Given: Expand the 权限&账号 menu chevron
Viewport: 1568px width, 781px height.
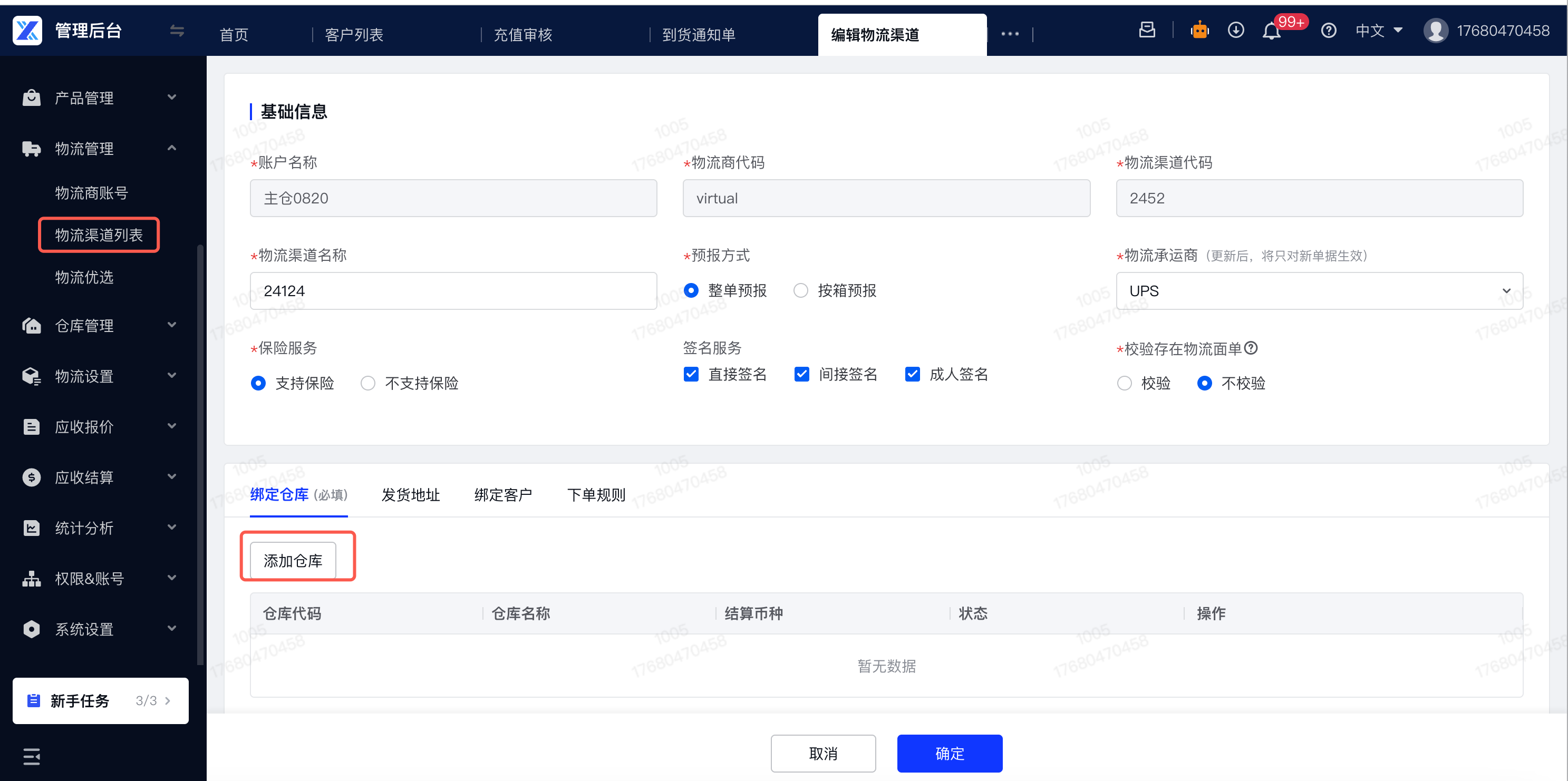Looking at the screenshot, I should [172, 577].
